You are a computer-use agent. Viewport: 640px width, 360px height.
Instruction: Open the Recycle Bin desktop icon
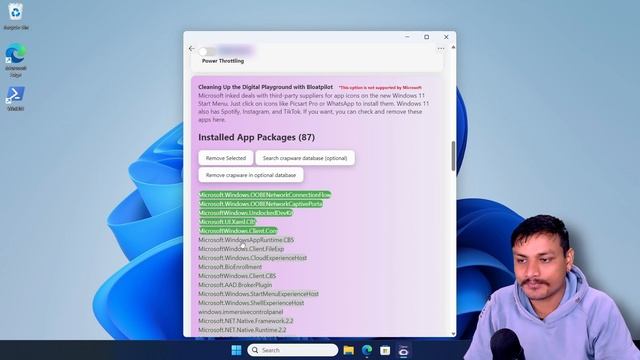[16, 16]
